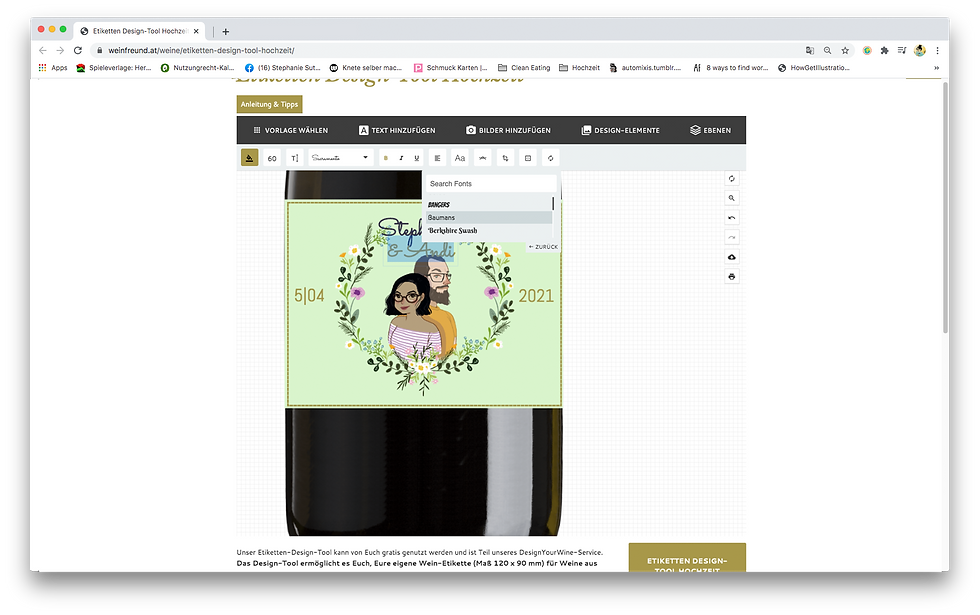Open the curved text tool
Image resolution: width=980 pixels, height=615 pixels.
pos(482,158)
